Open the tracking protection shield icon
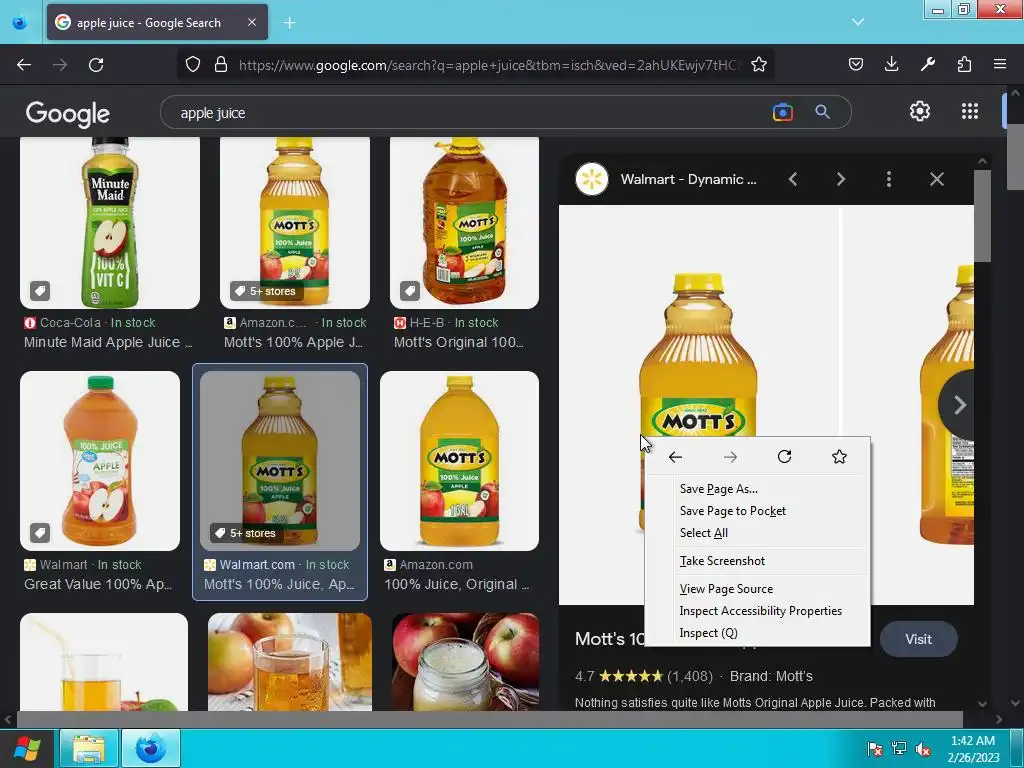This screenshot has height=768, width=1024. point(193,64)
